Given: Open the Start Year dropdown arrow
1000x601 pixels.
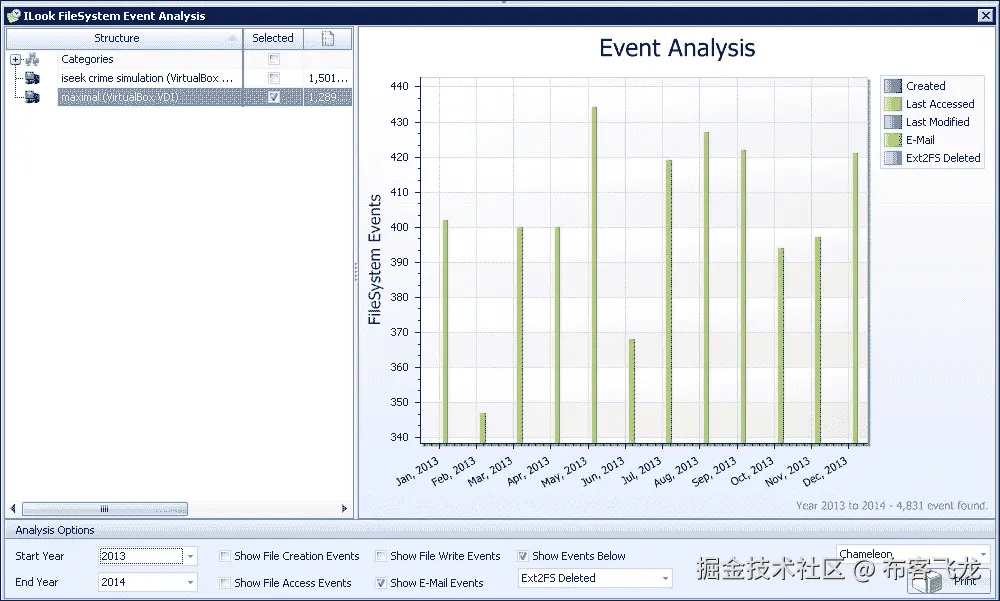Looking at the screenshot, I should pos(190,556).
